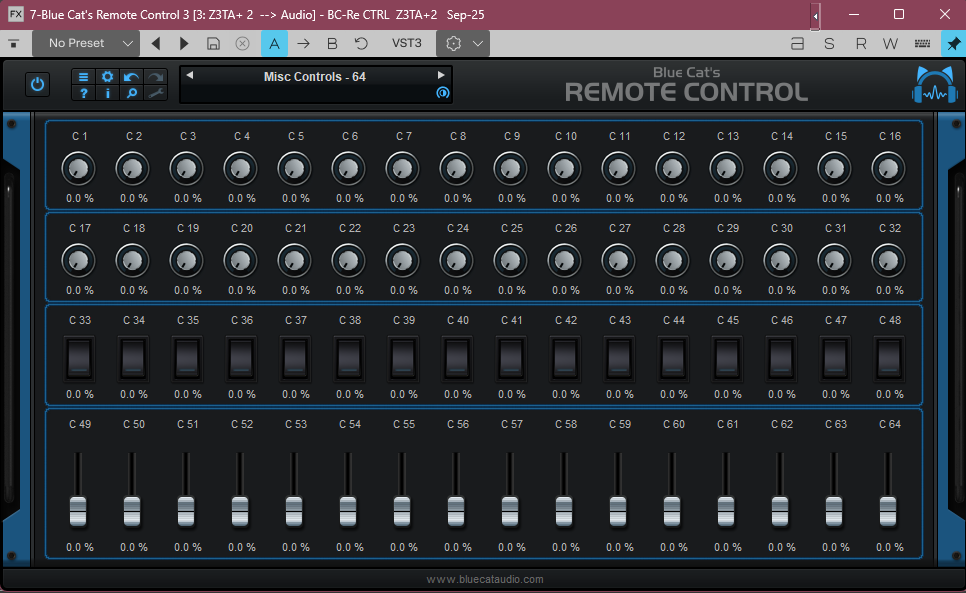The image size is (966, 593).
Task: Open the Misc Controls - 64 skin selector
Action: tap(315, 77)
